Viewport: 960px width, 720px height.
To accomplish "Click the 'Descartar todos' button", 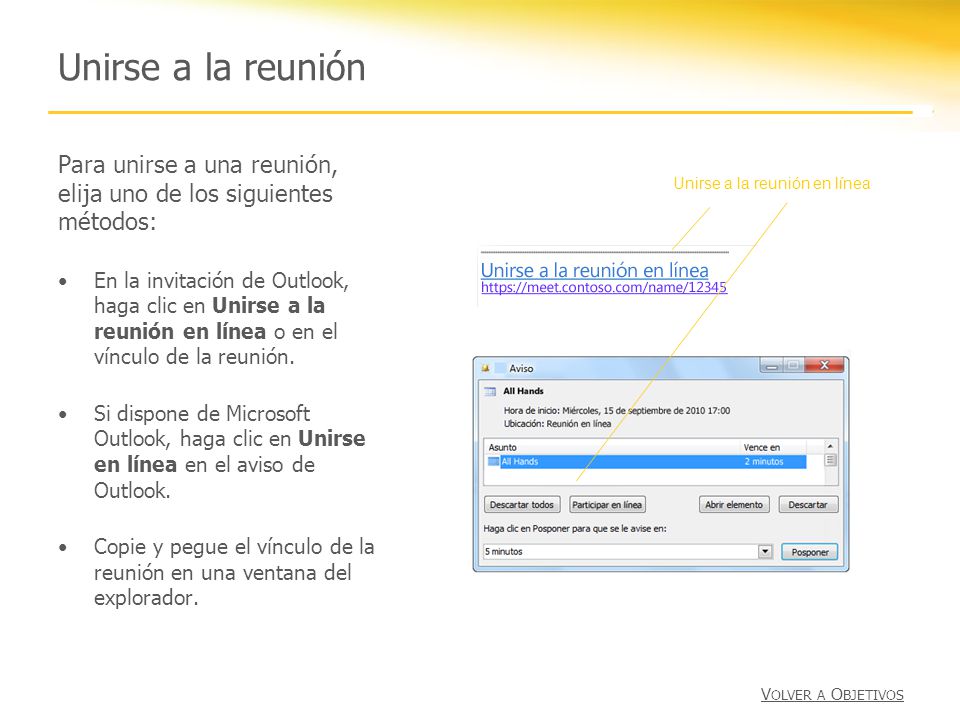I will click(x=522, y=504).
